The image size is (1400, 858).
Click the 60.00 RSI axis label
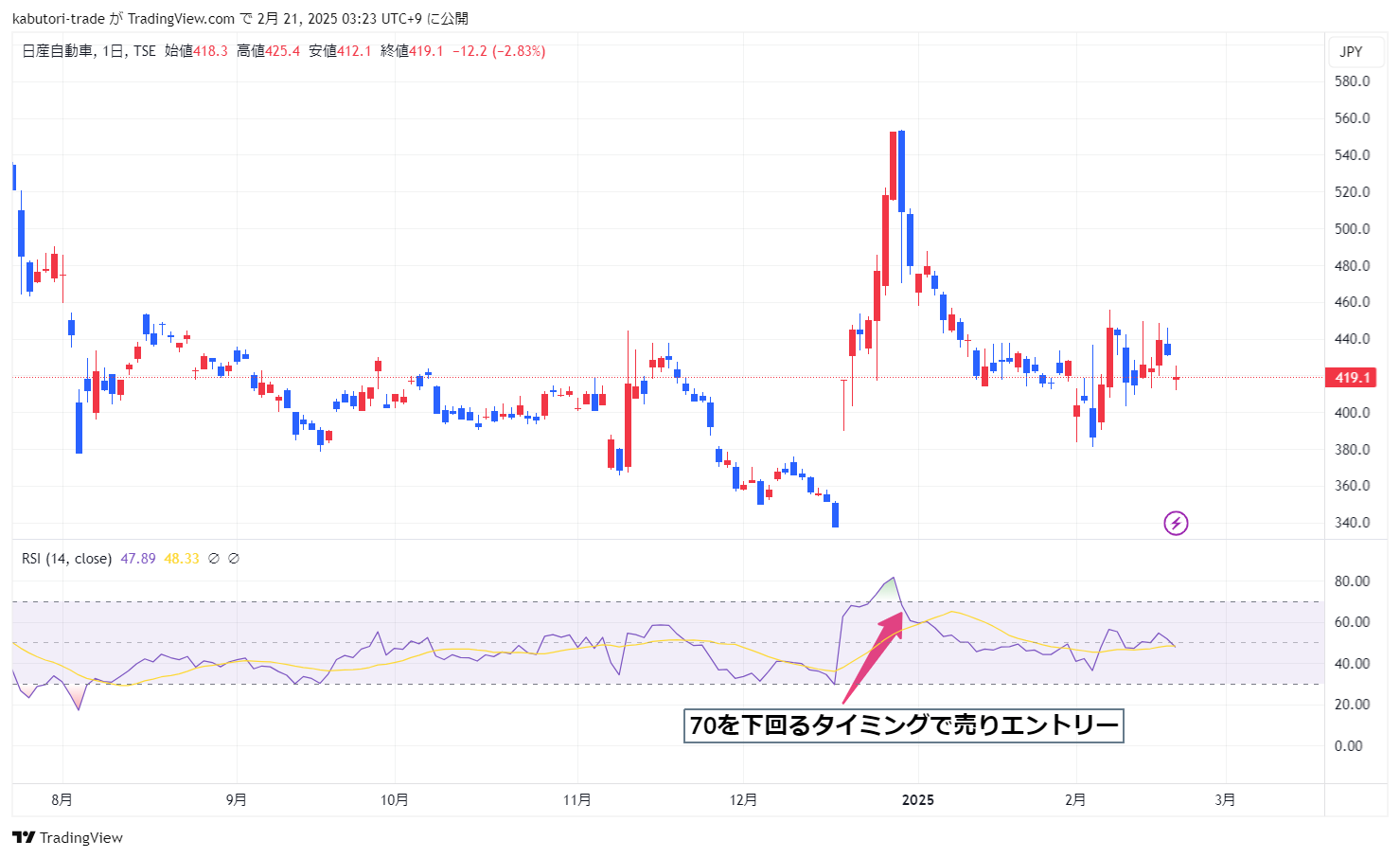coord(1352,622)
